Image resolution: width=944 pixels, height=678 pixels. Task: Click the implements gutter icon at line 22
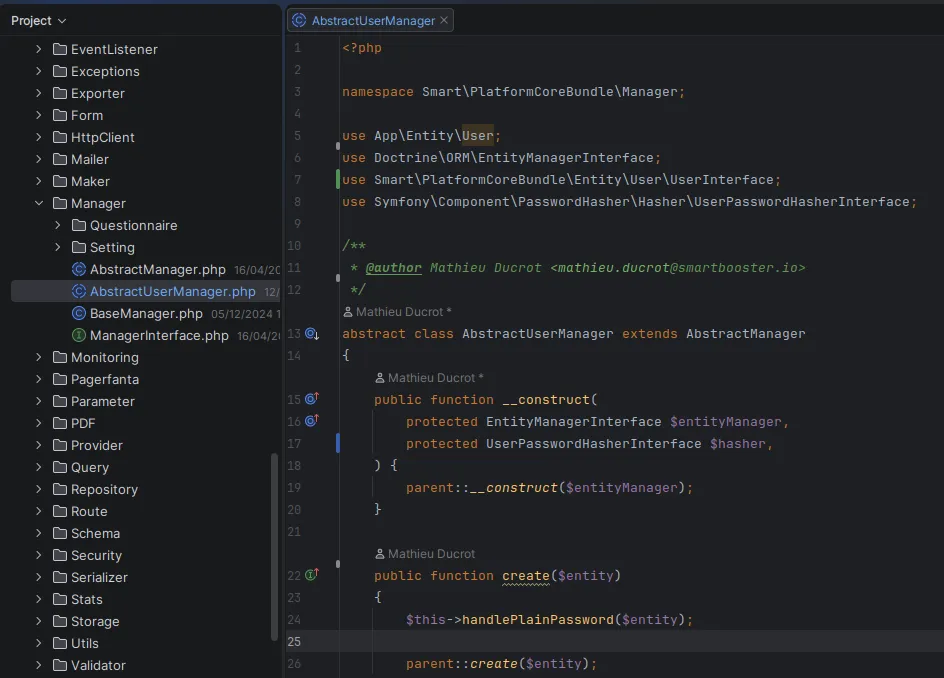(x=312, y=574)
